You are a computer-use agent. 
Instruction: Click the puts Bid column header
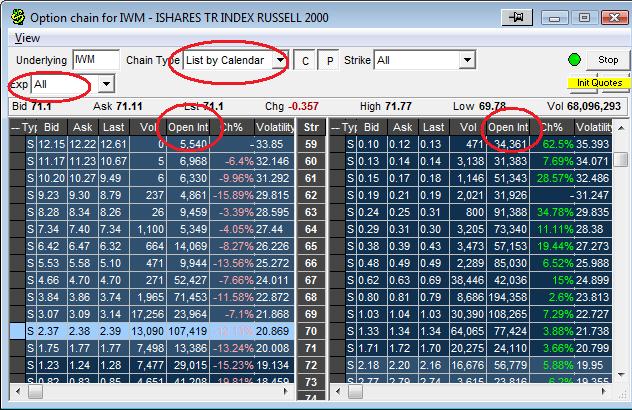tap(371, 127)
